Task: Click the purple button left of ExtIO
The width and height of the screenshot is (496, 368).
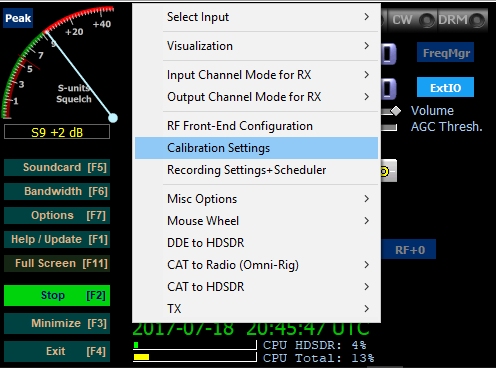Action: [388, 89]
